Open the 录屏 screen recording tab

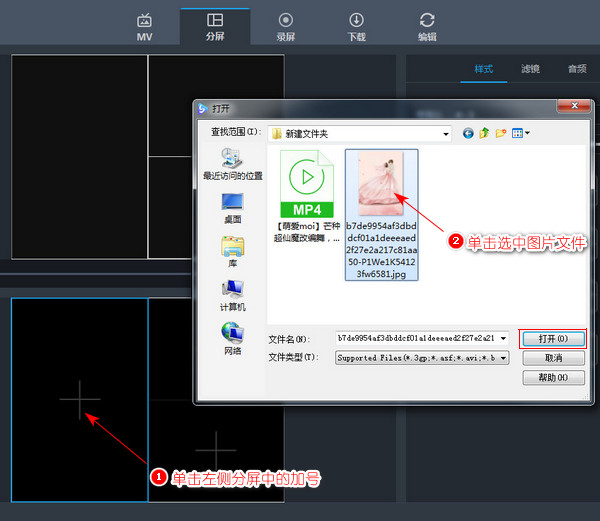pyautogui.click(x=286, y=27)
